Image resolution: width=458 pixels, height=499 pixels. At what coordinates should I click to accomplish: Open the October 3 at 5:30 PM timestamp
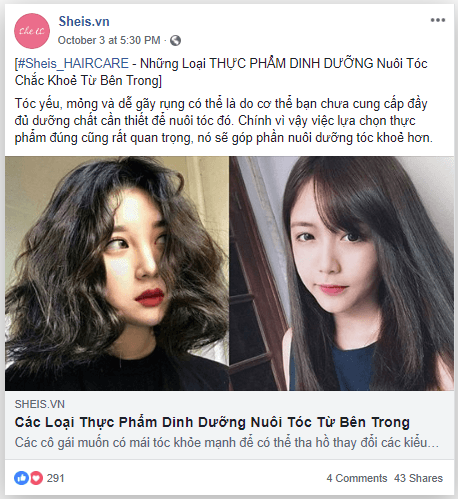click(x=109, y=40)
